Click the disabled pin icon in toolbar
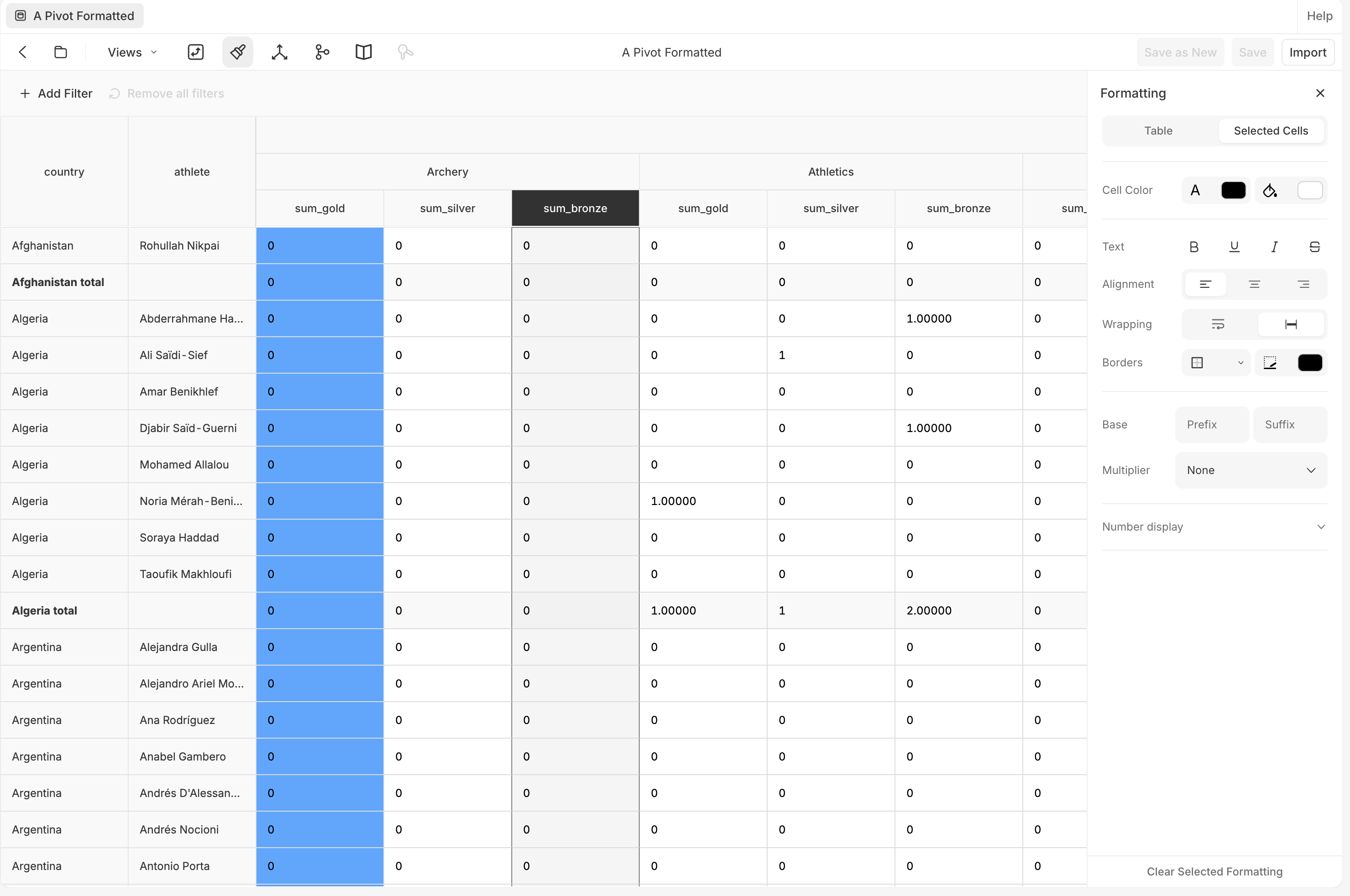This screenshot has width=1350, height=896. coord(405,52)
